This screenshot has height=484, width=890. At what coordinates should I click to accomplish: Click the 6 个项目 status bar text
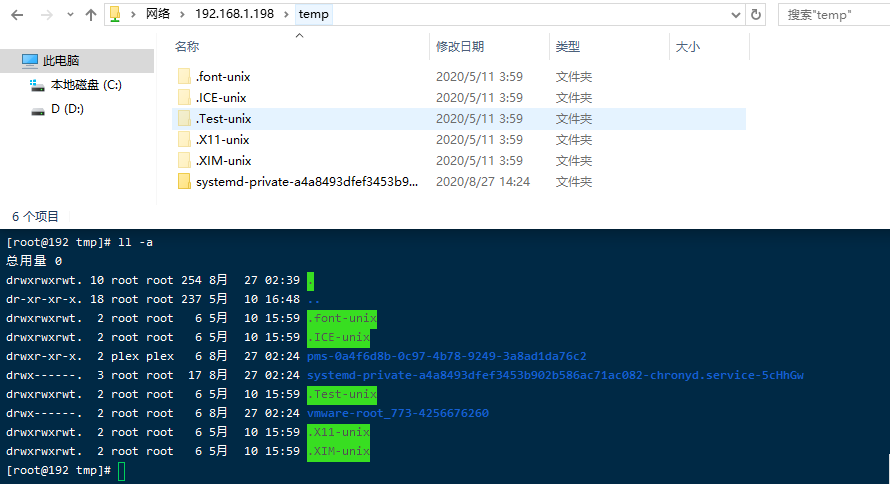tap(35, 217)
